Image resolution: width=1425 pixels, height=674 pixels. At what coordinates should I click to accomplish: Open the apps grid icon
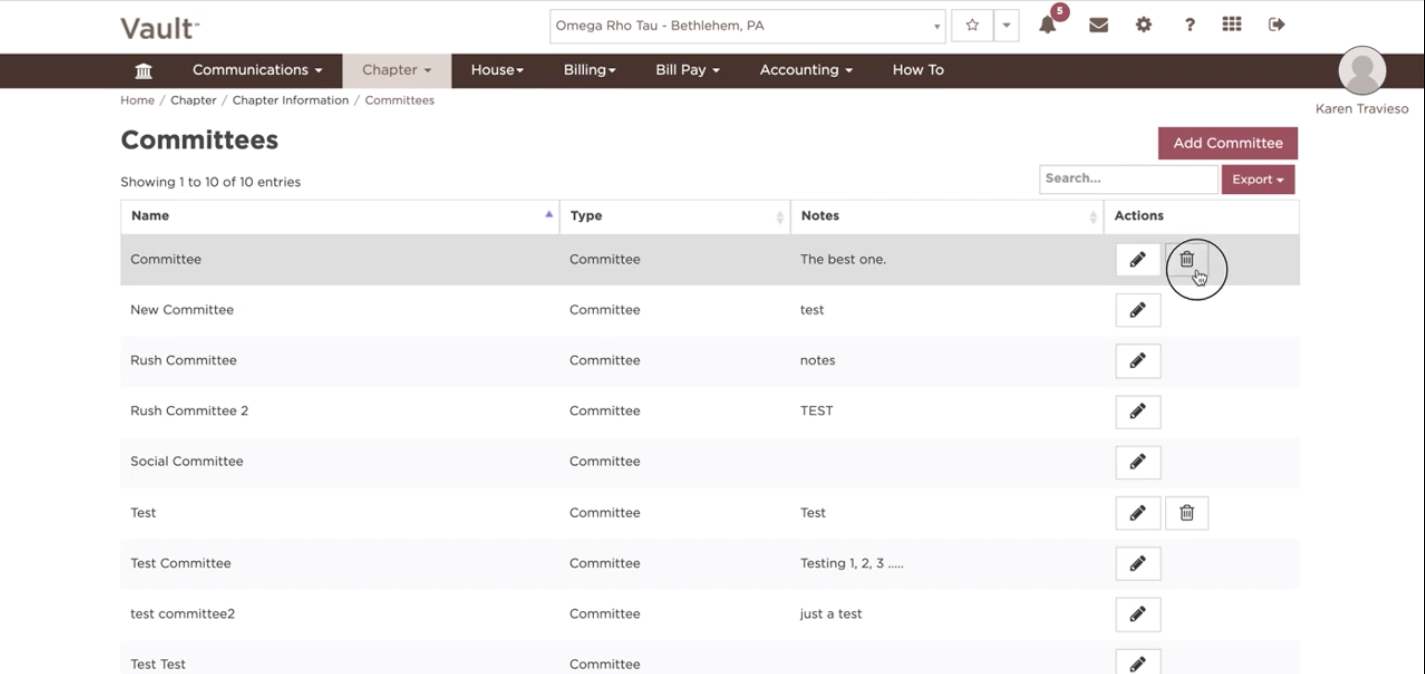(1232, 24)
